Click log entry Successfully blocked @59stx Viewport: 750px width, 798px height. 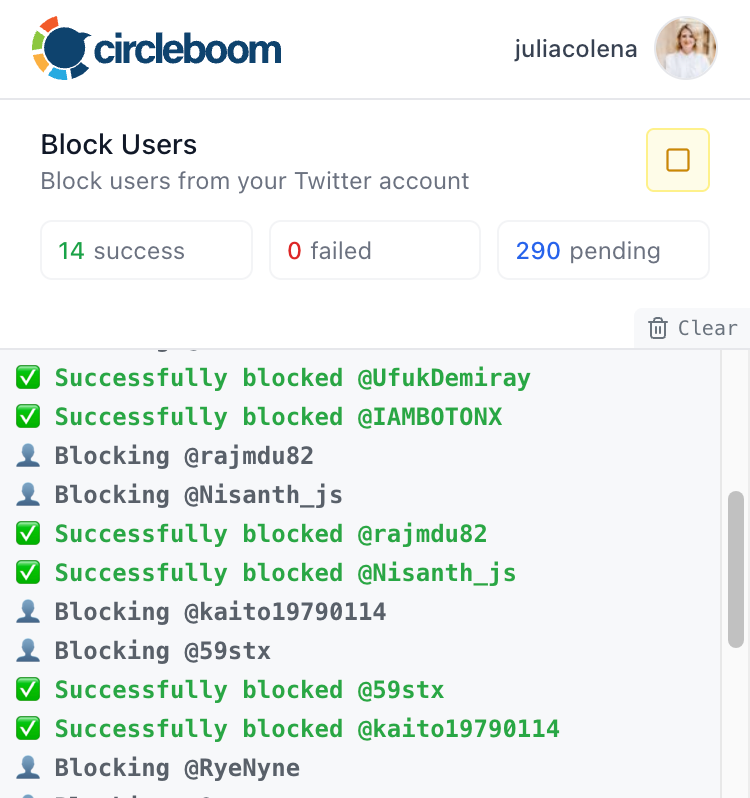point(249,690)
